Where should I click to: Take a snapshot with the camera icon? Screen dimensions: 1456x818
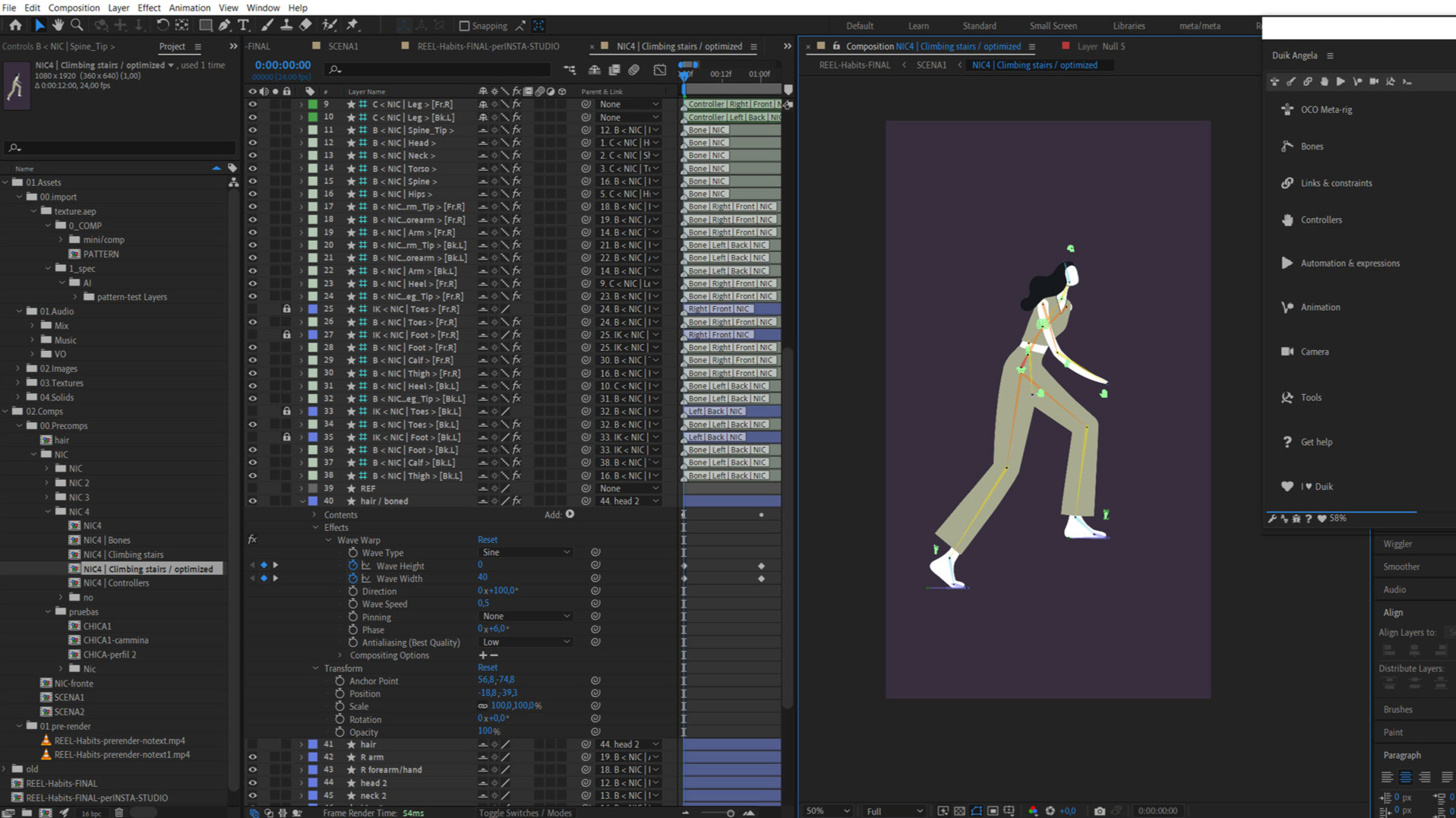point(1099,810)
